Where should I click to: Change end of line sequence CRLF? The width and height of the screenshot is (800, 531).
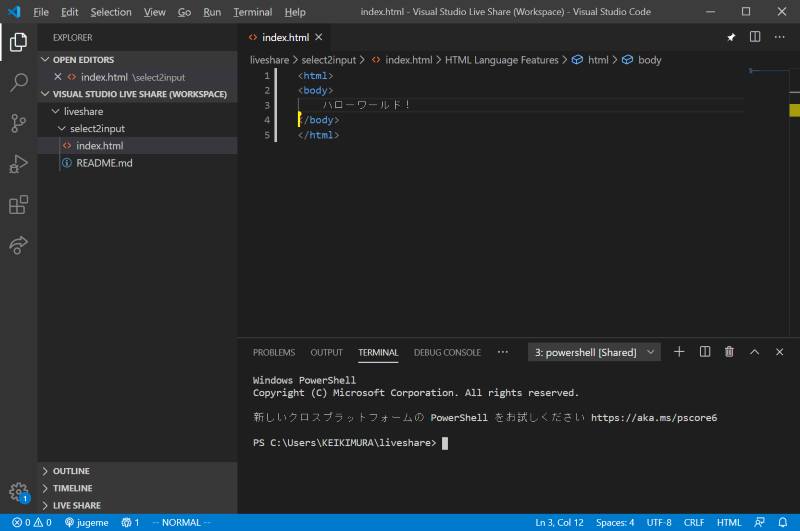[694, 522]
